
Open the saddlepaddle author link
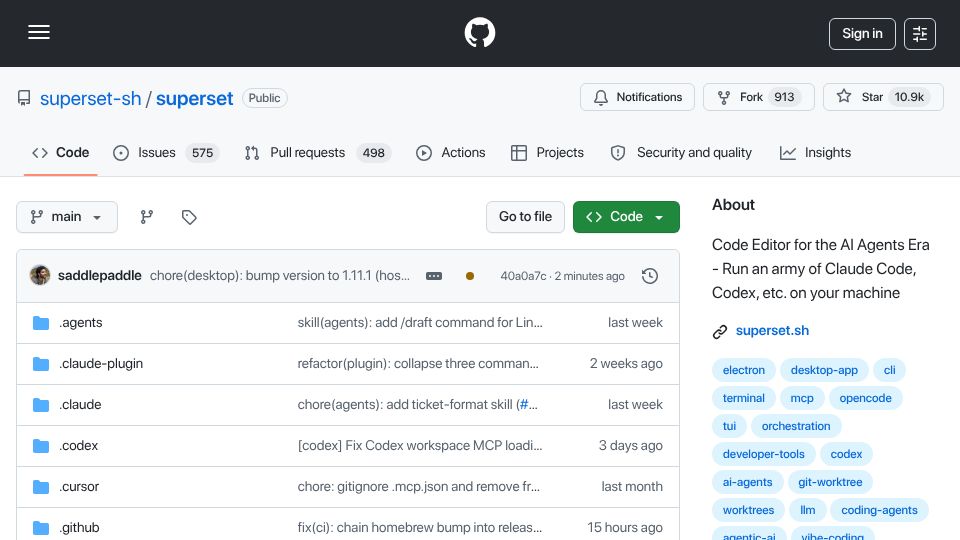[x=100, y=276]
